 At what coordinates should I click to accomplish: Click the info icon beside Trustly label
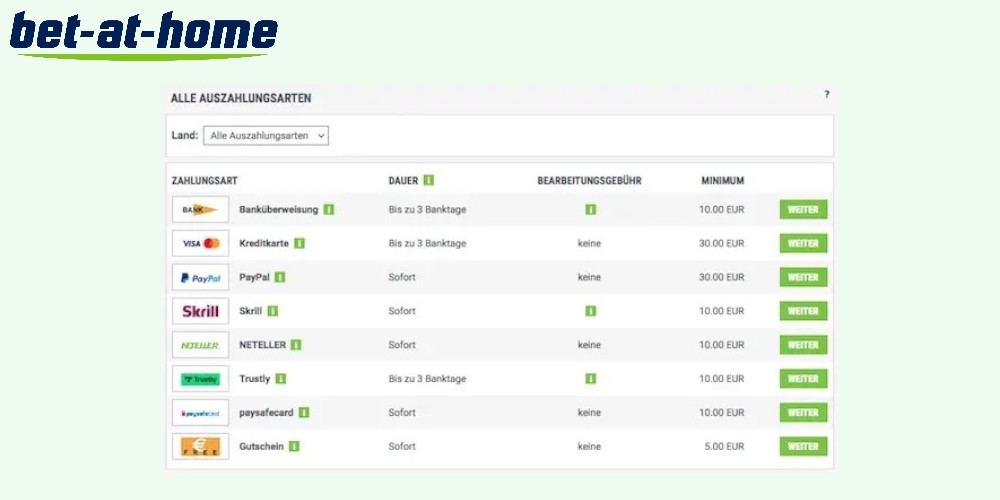(281, 378)
